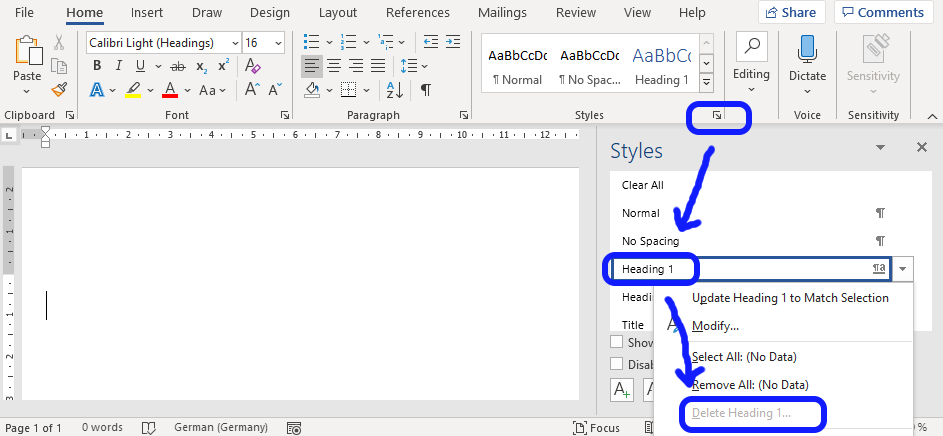Click the Borders icon

(348, 90)
